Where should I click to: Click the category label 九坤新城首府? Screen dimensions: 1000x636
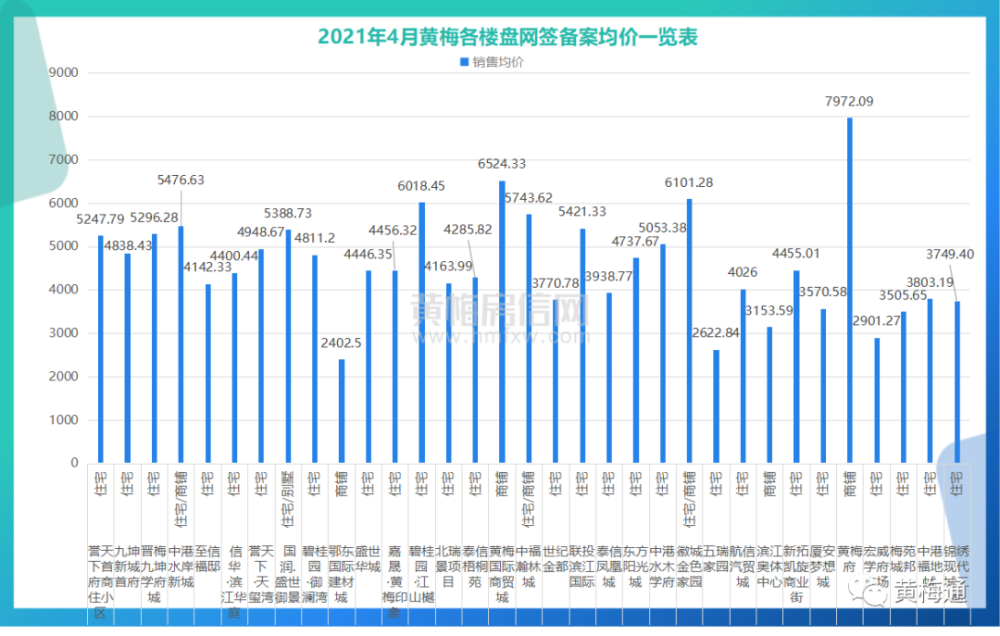[x=128, y=567]
